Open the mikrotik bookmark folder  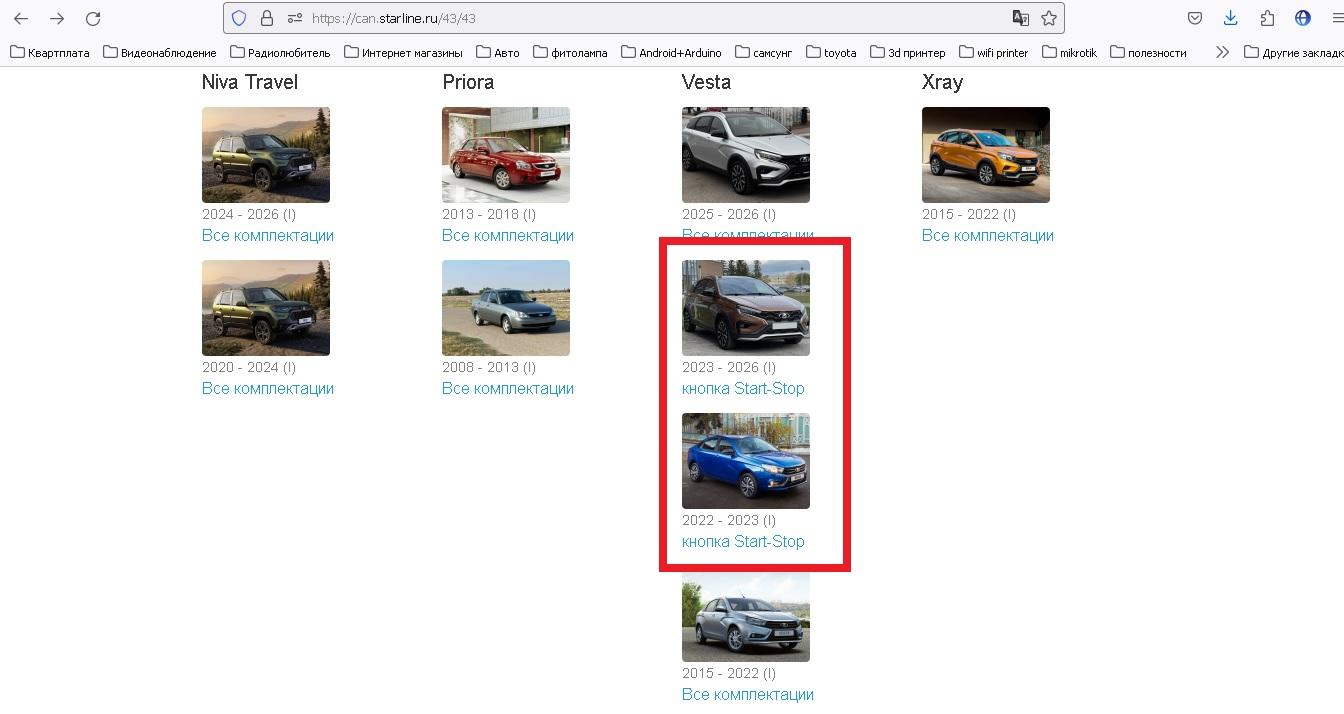(1070, 53)
